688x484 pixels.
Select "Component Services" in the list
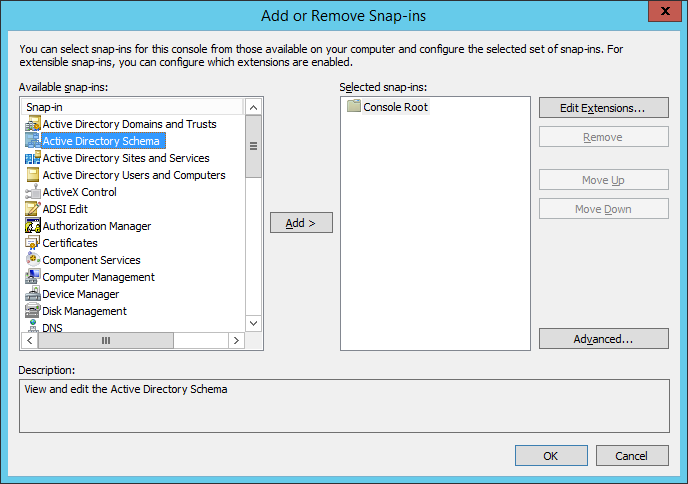(91, 260)
